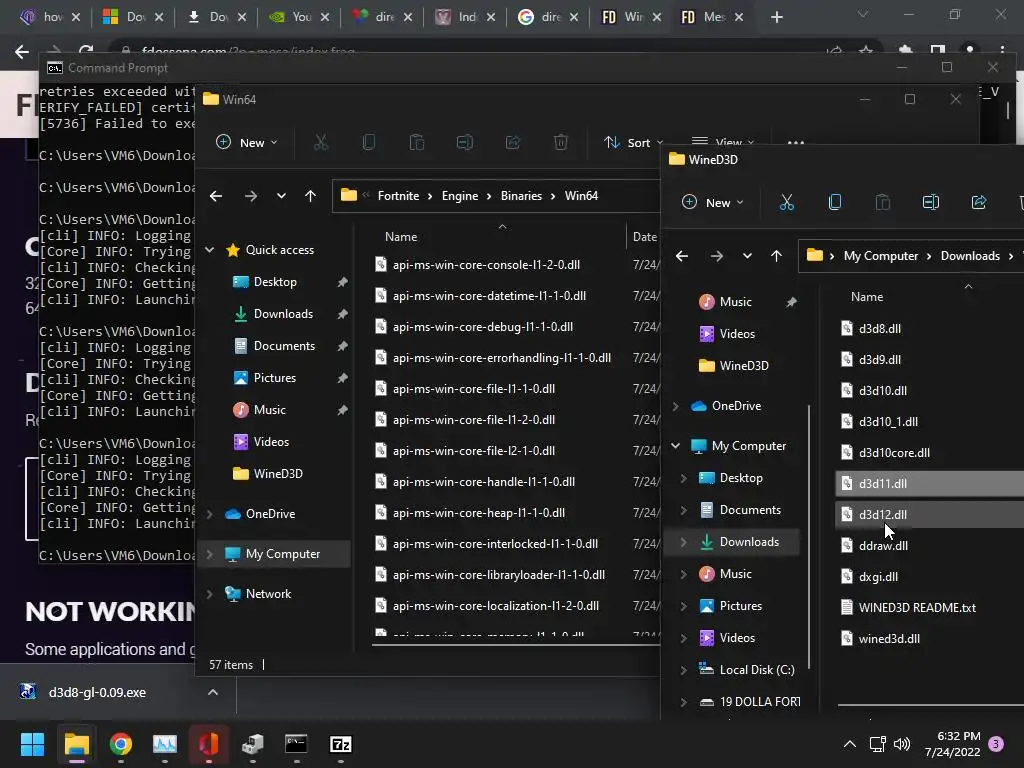1024x768 pixels.
Task: Collapse My Computer in WineD3D sidebar
Action: 675,446
